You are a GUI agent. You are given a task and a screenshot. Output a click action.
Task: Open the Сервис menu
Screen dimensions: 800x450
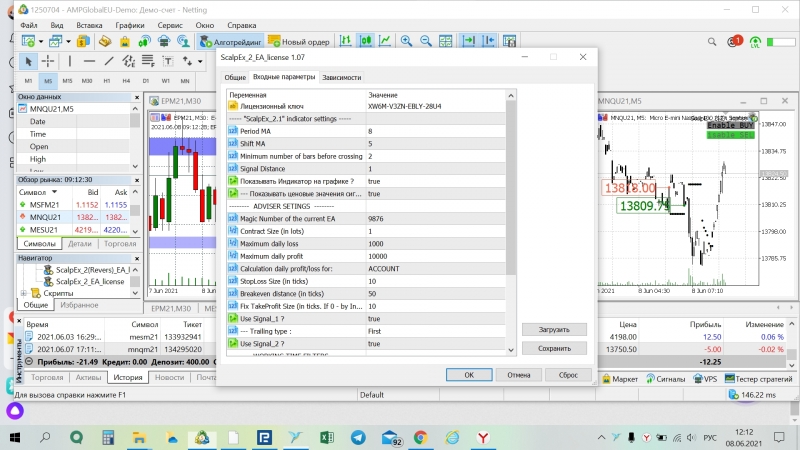coord(170,23)
